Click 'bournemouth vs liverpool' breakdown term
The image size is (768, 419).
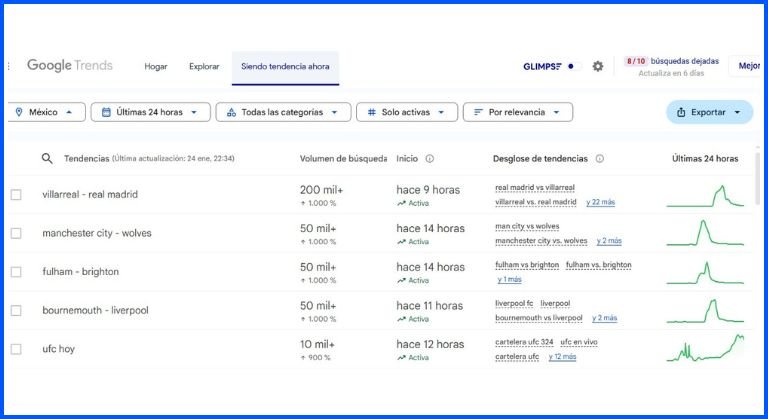click(x=539, y=318)
